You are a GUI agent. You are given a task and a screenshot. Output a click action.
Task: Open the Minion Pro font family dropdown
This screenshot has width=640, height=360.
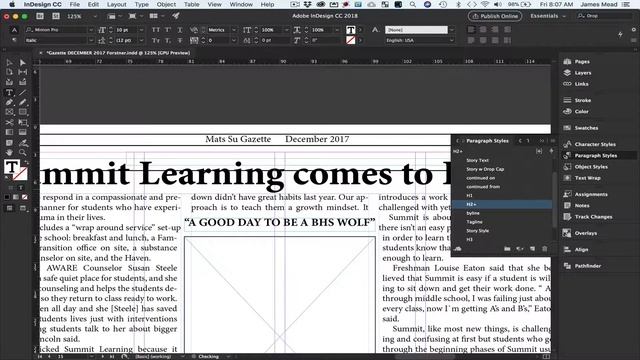coord(91,30)
